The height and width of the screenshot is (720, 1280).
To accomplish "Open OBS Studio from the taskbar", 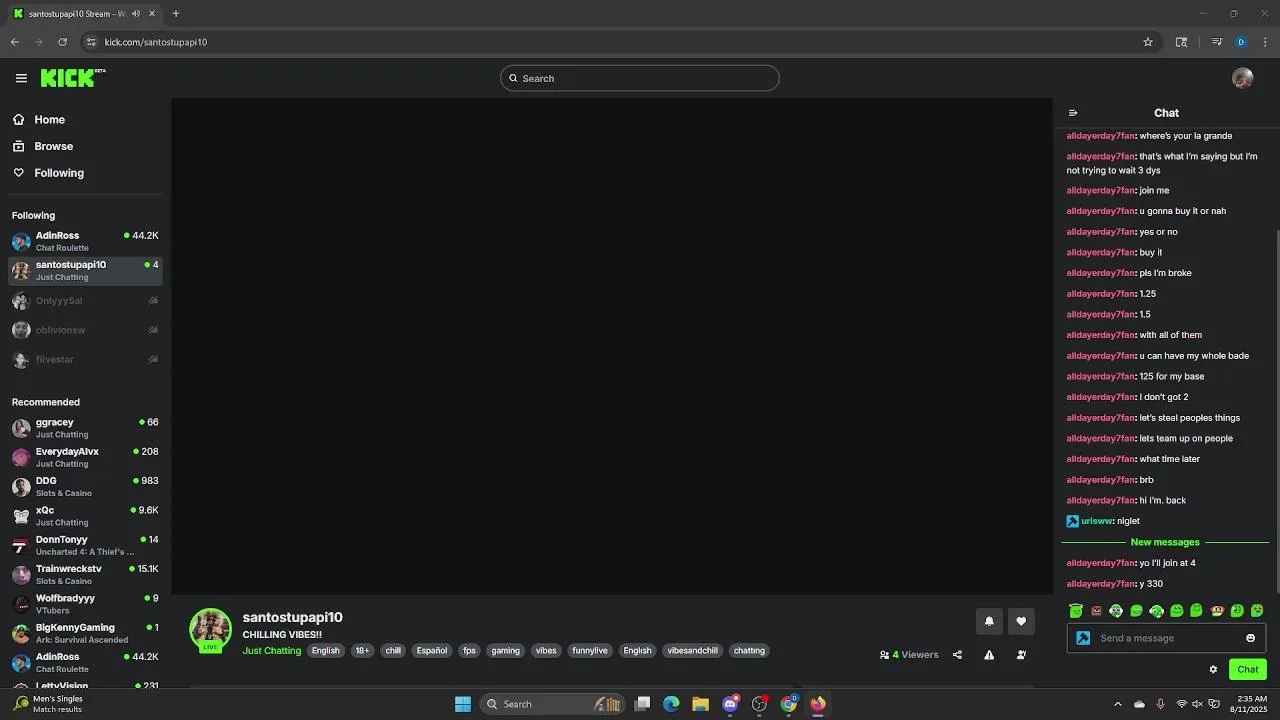I will (759, 704).
